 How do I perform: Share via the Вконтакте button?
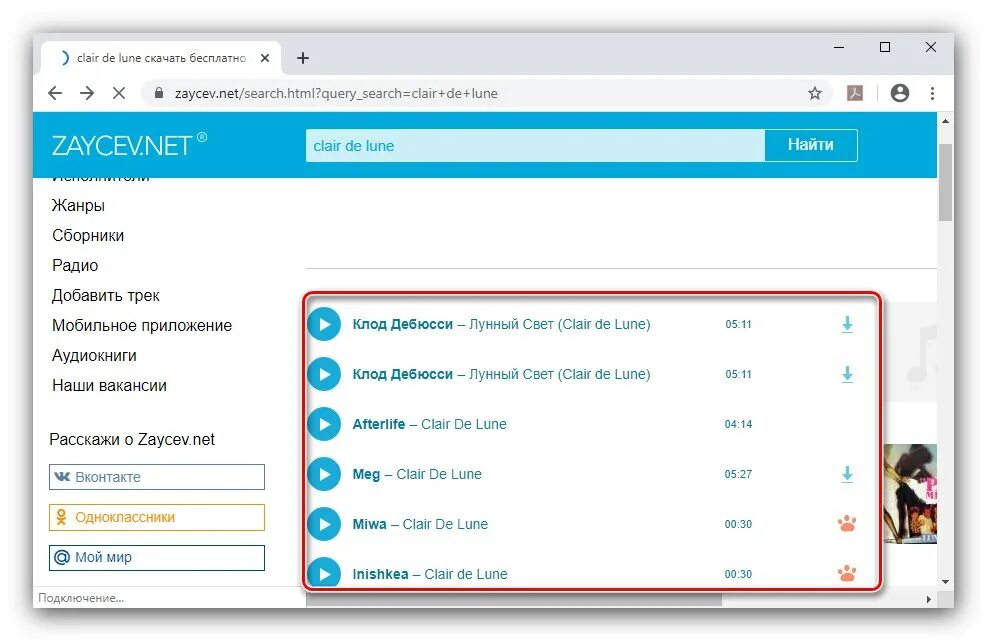(157, 477)
